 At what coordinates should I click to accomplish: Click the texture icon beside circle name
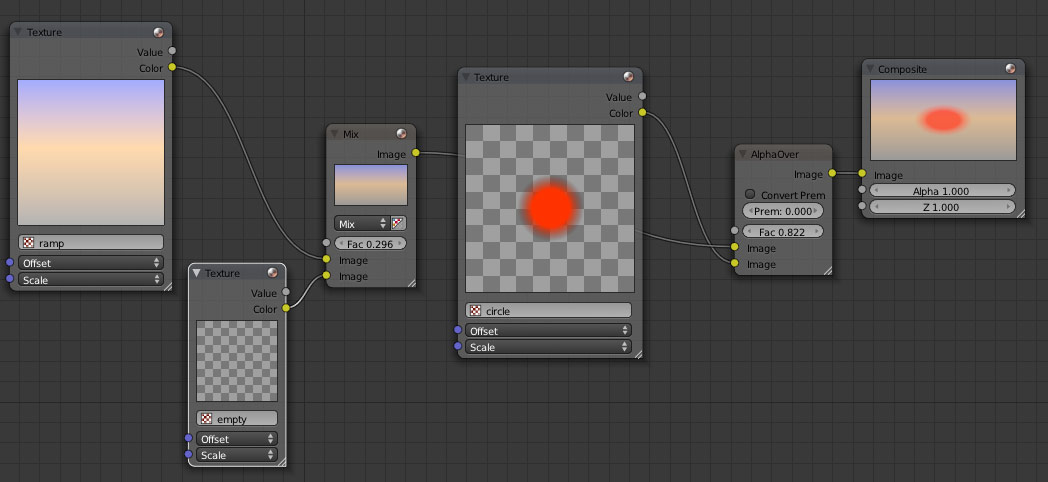tap(475, 311)
